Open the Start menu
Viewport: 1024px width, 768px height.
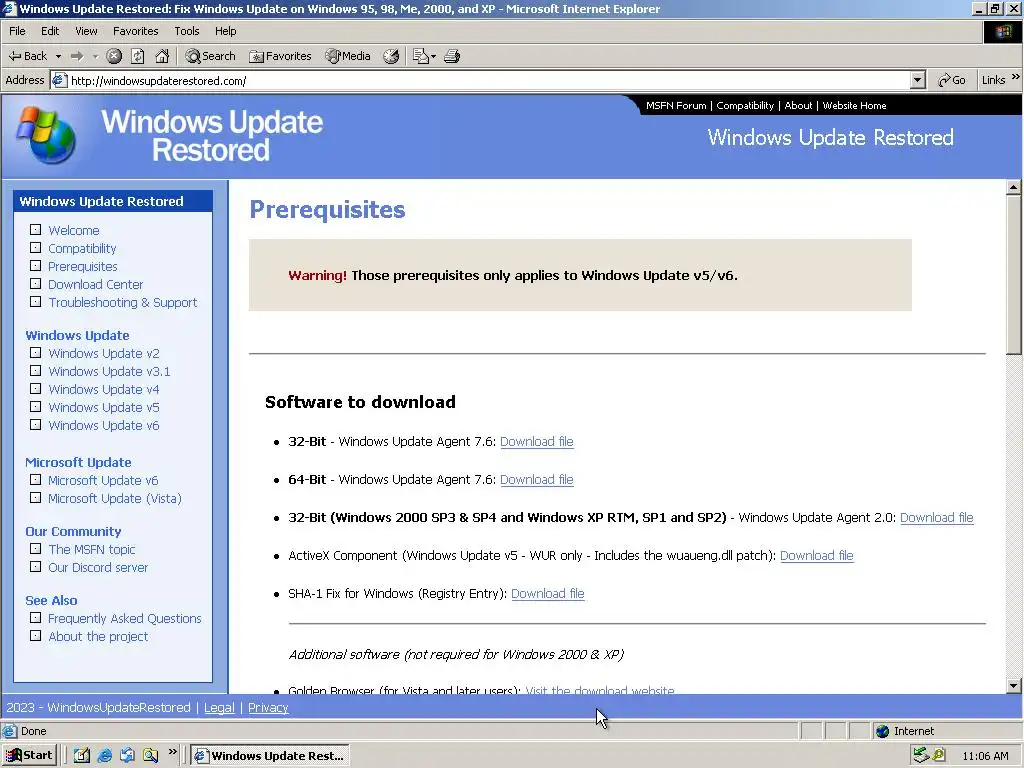29,756
